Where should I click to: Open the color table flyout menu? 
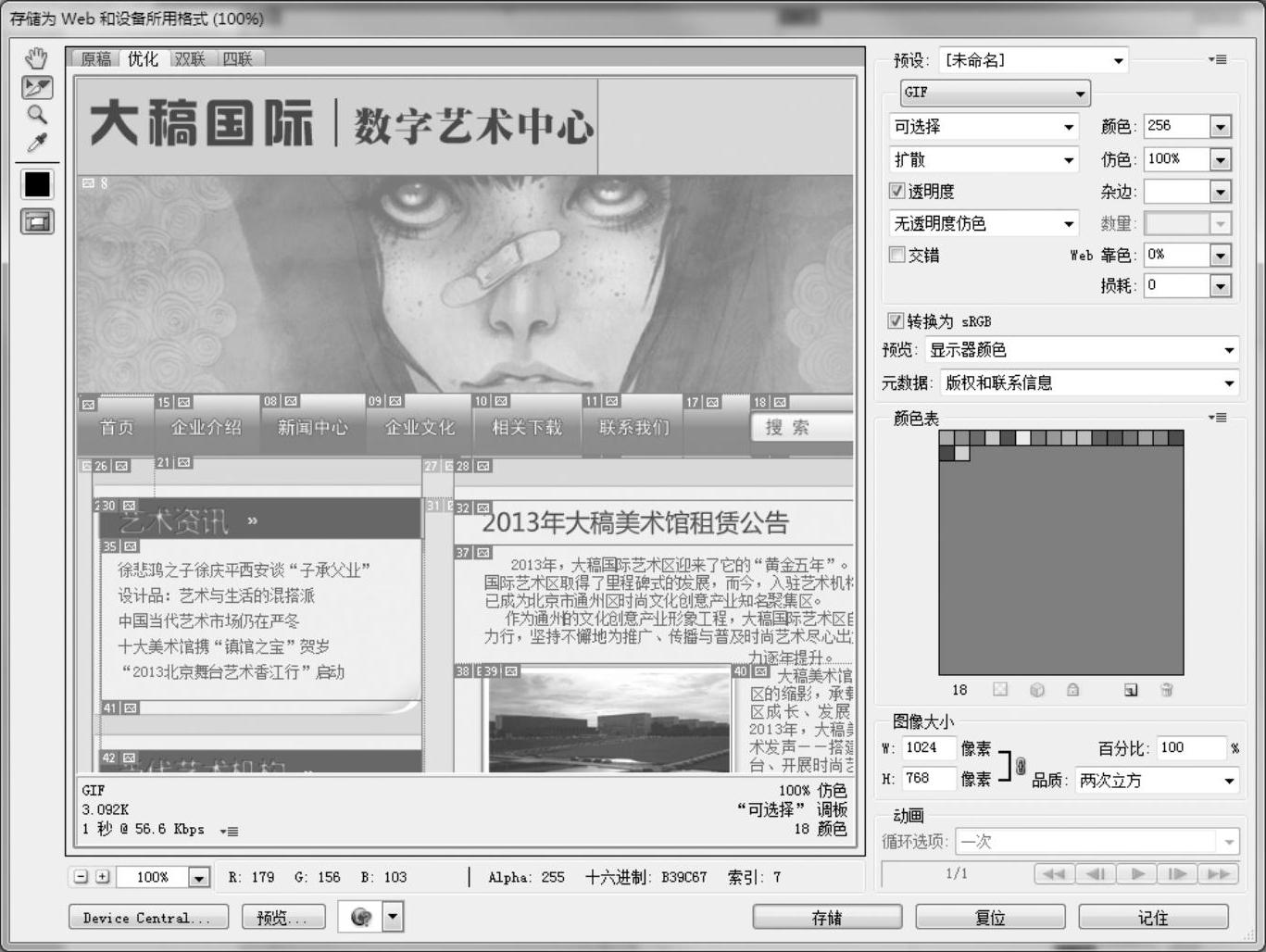coord(1218,419)
